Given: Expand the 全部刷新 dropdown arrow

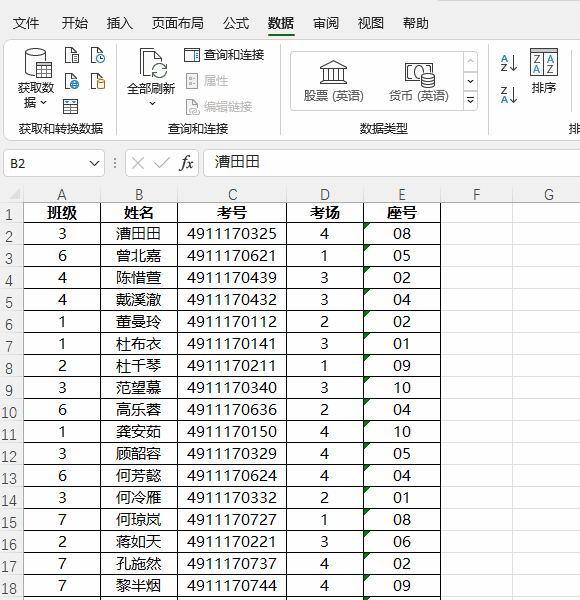Looking at the screenshot, I should [x=152, y=103].
